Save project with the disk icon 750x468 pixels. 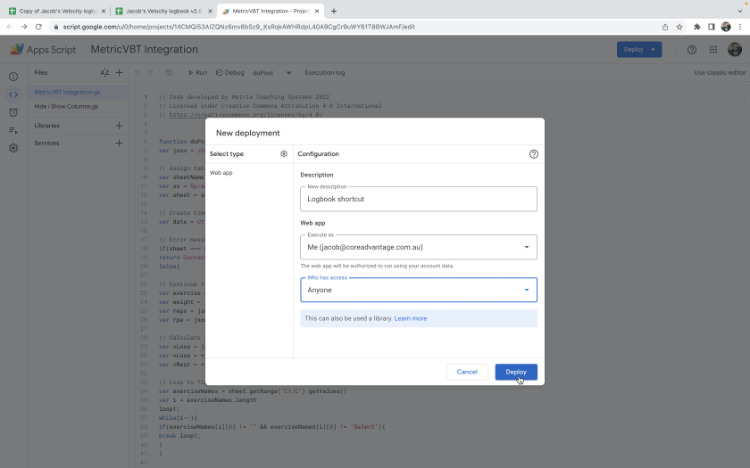pos(169,73)
